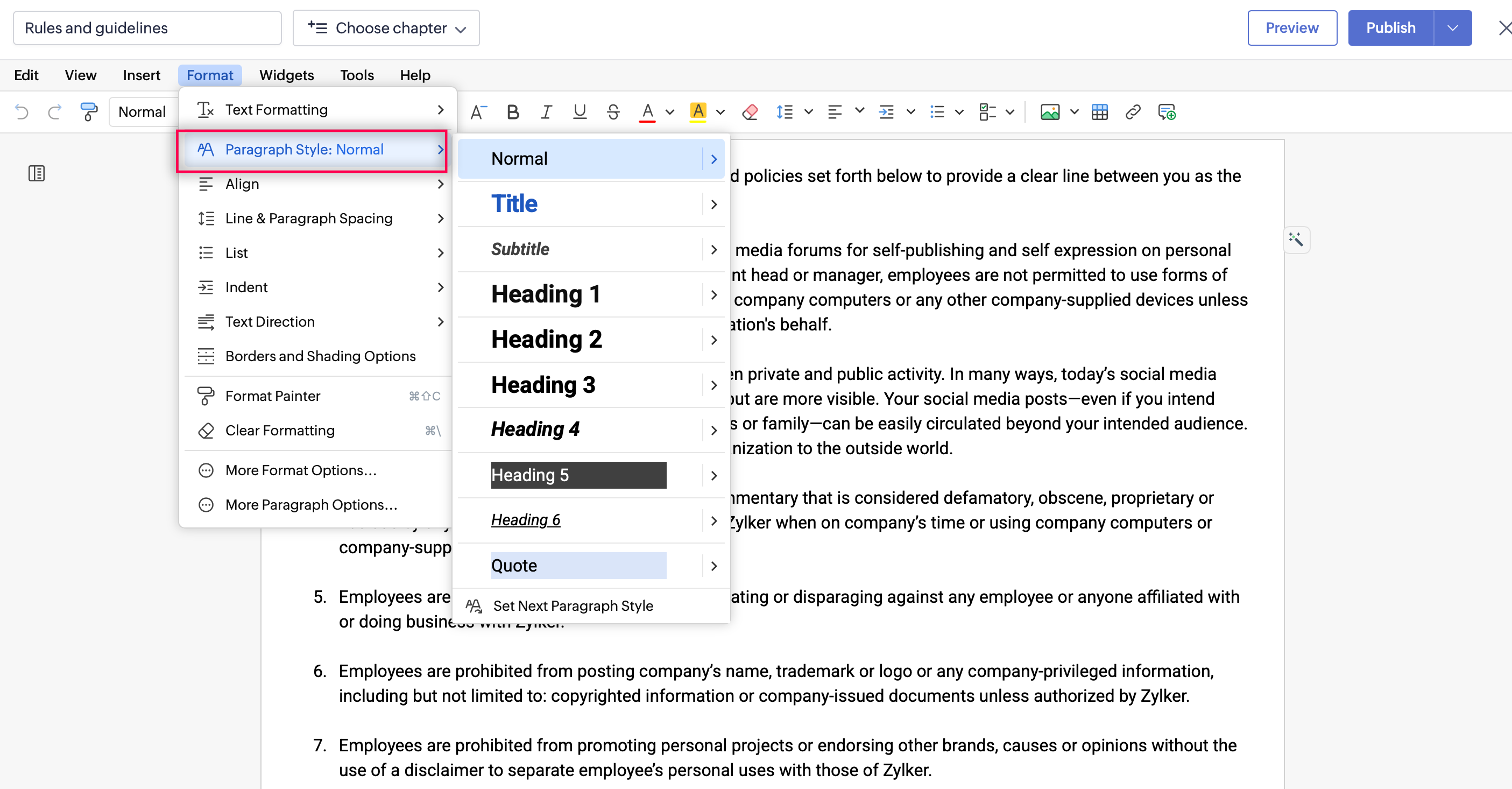Click the insert table icon
1512x789 pixels.
pos(1099,111)
